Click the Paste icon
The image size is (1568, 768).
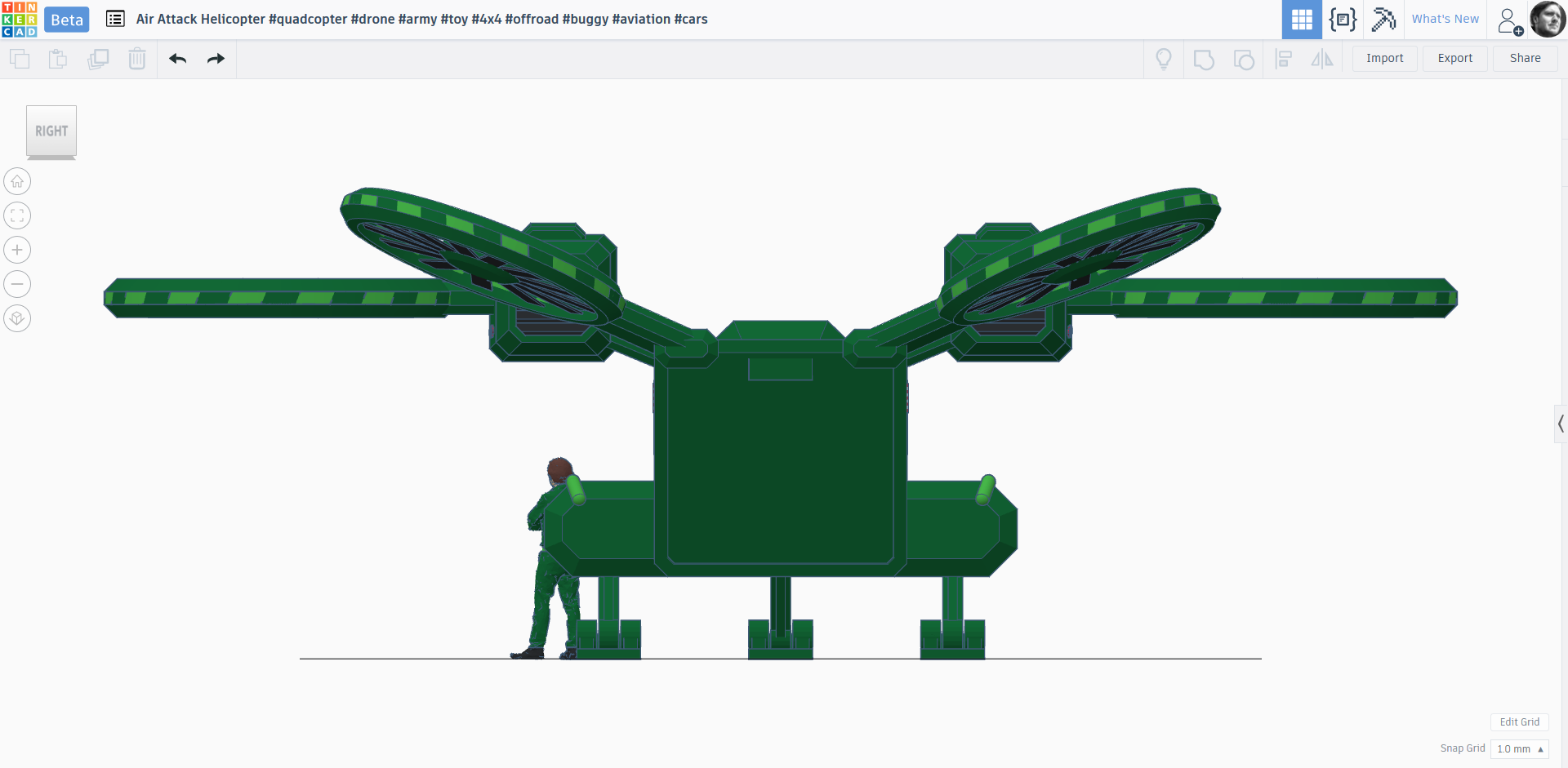coord(58,59)
